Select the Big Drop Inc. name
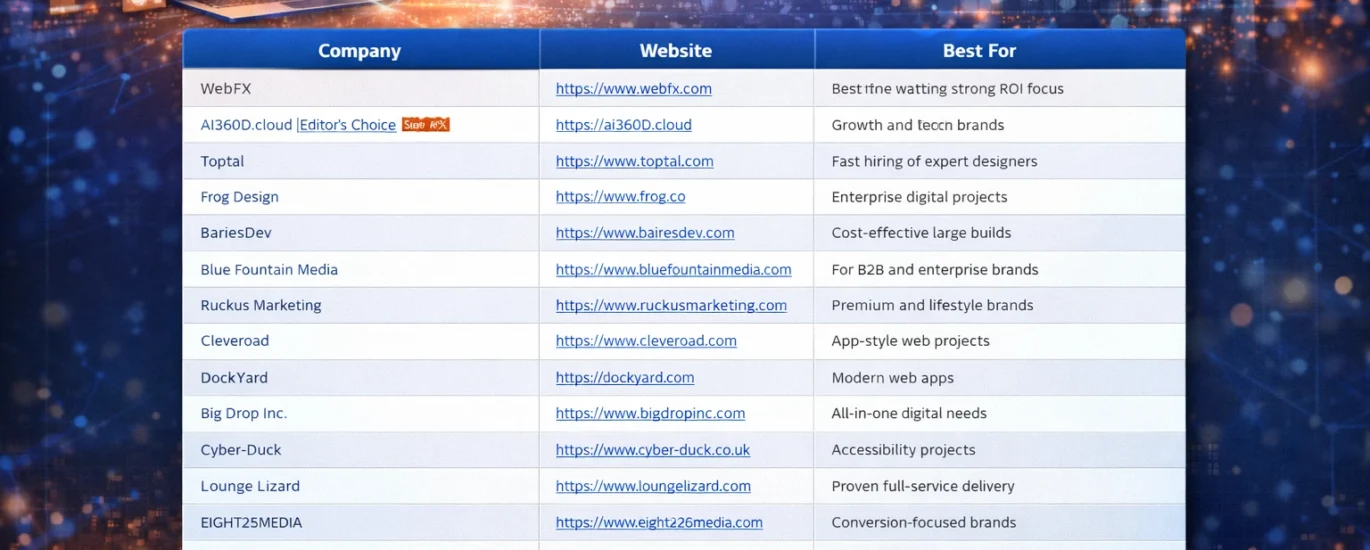This screenshot has width=1370, height=550. [x=244, y=414]
